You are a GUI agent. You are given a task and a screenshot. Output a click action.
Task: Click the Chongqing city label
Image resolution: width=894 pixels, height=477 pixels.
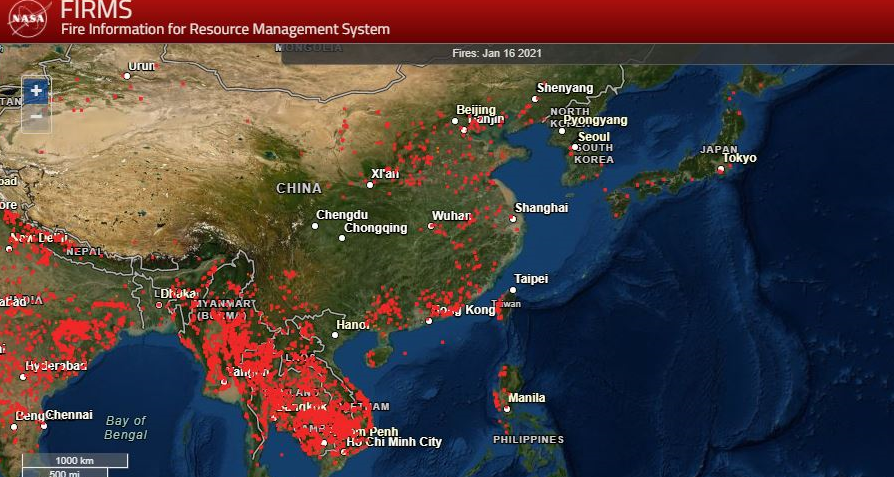[376, 228]
